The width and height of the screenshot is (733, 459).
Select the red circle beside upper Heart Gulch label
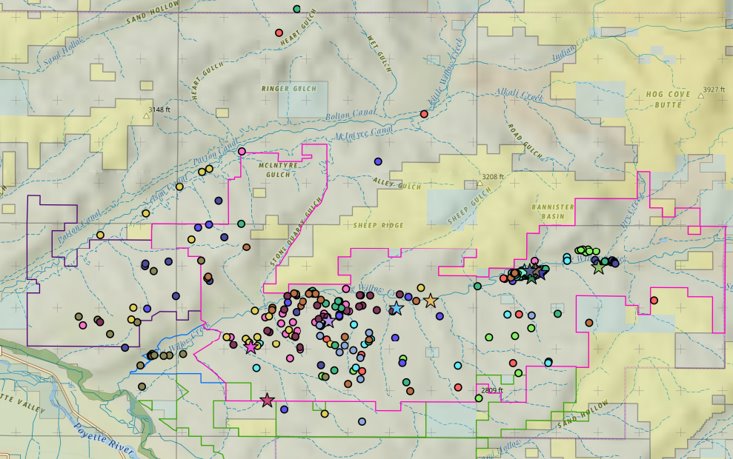(x=279, y=33)
